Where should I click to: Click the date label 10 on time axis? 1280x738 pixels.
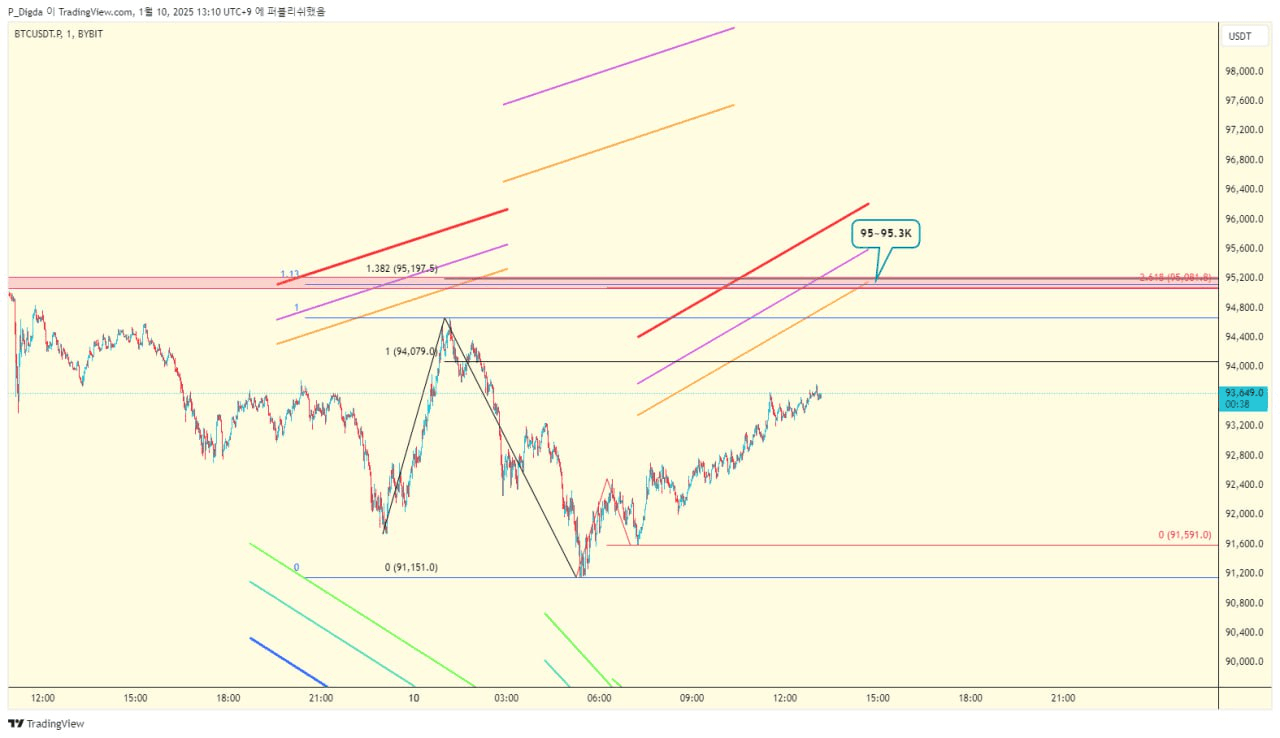[413, 698]
